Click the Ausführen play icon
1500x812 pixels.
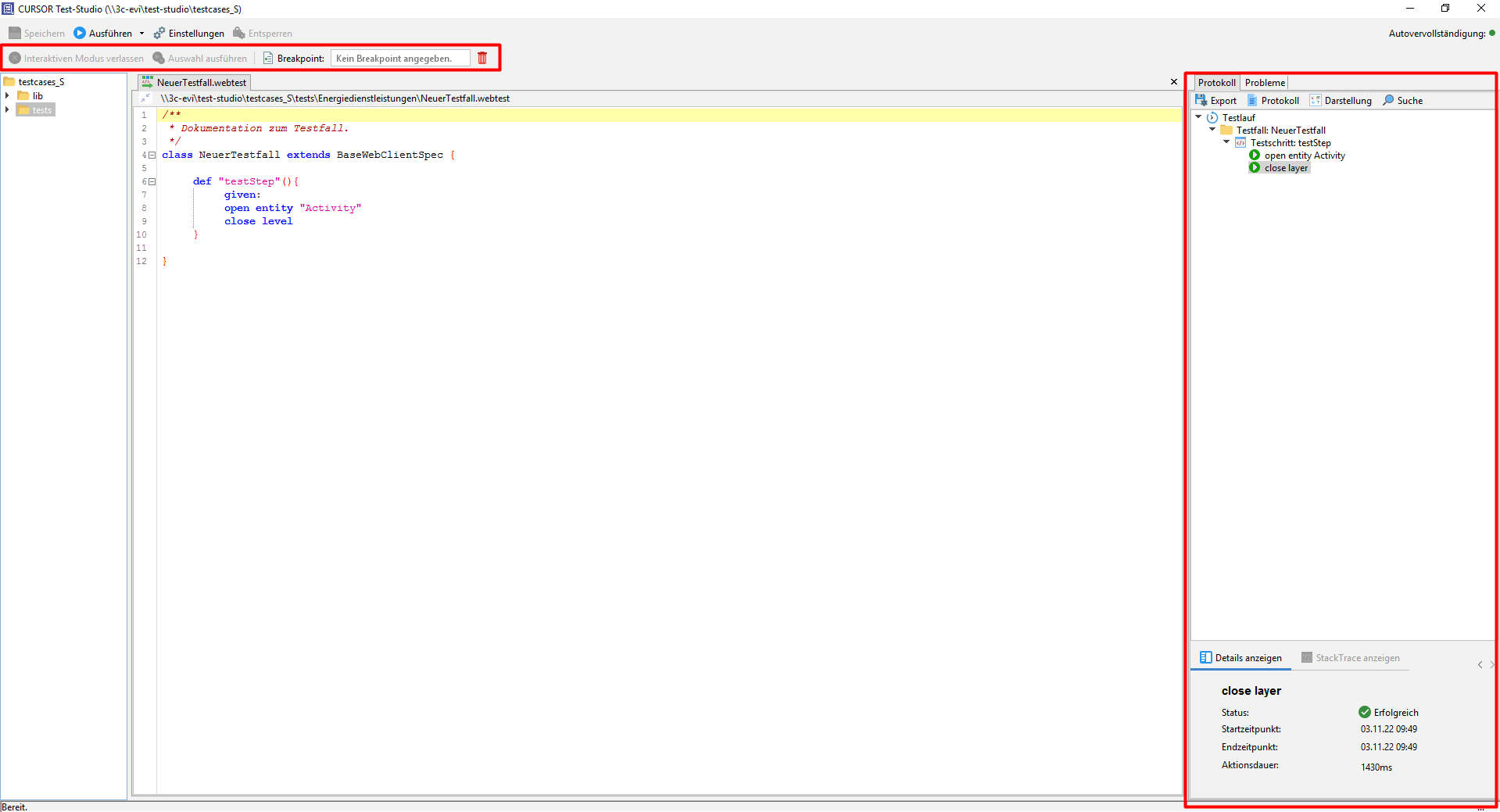(80, 33)
